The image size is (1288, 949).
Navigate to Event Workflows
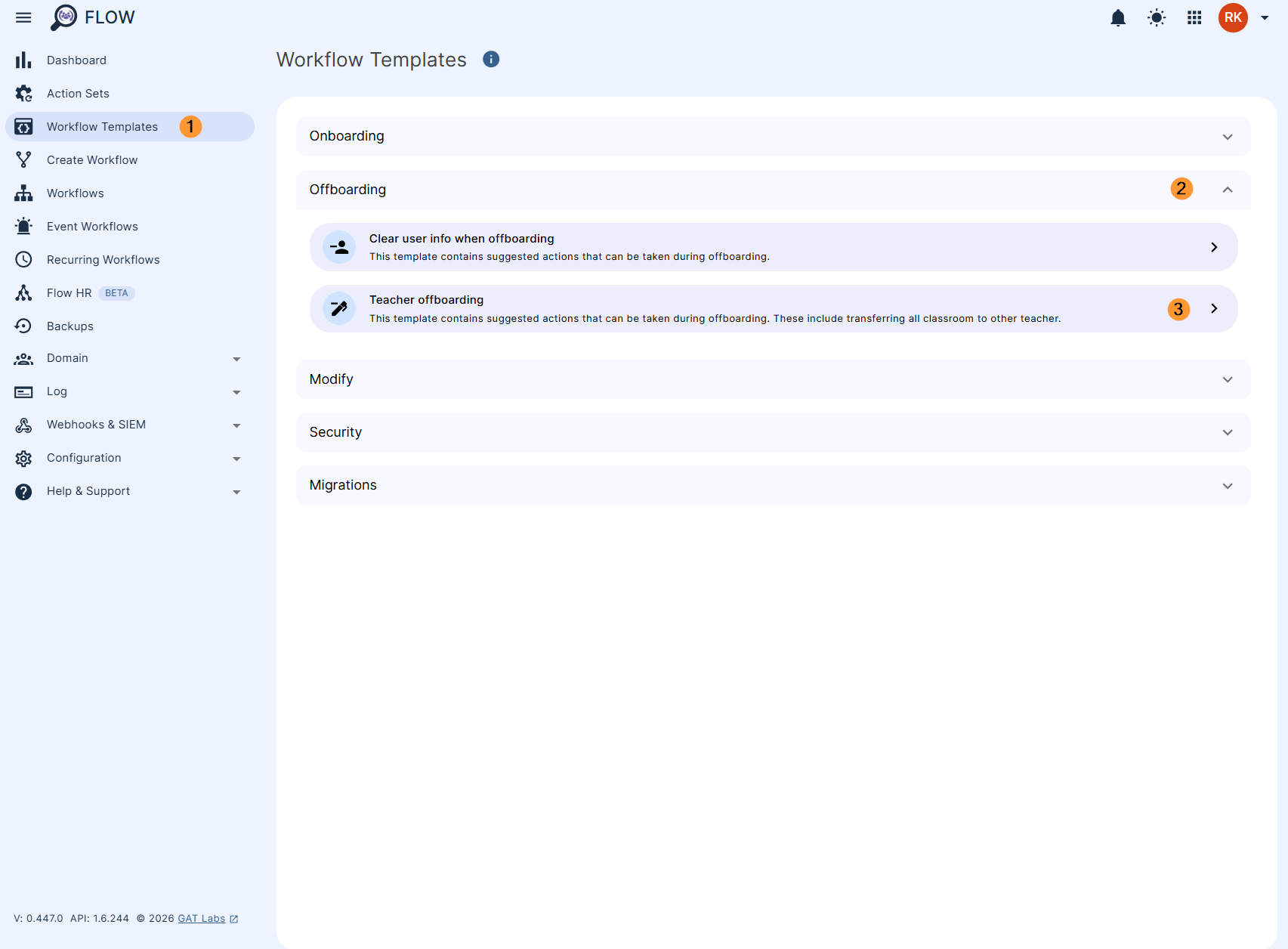[130, 226]
